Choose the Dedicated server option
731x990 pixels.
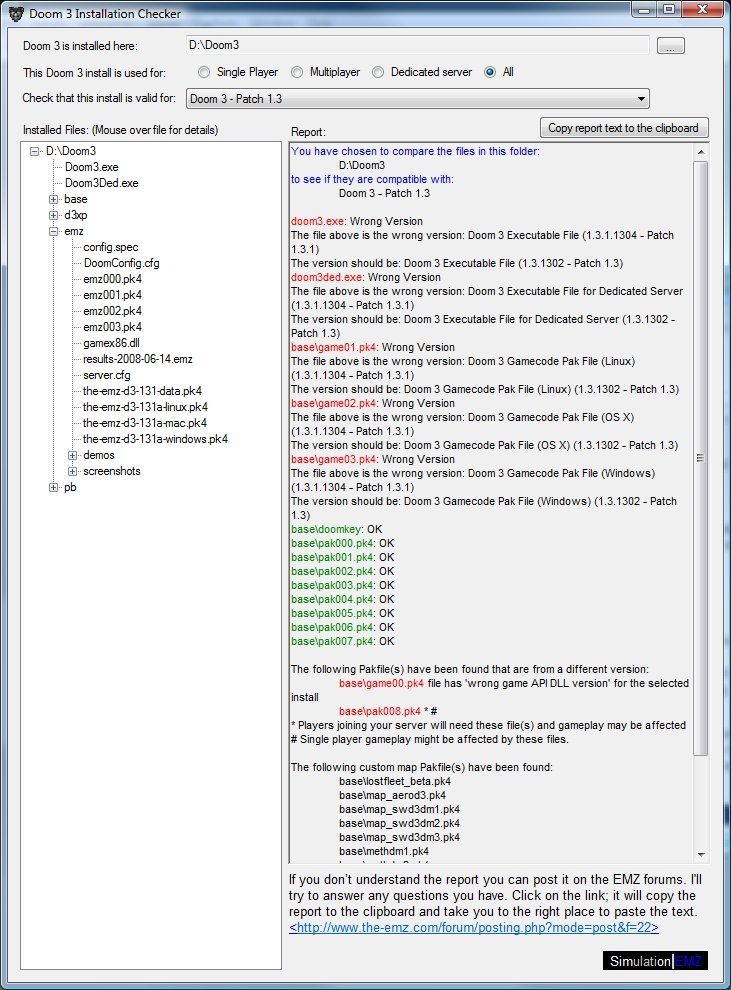point(378,72)
